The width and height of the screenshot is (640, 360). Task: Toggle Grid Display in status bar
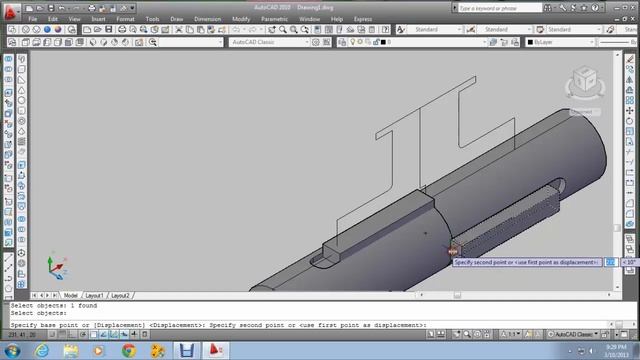[x=62, y=334]
